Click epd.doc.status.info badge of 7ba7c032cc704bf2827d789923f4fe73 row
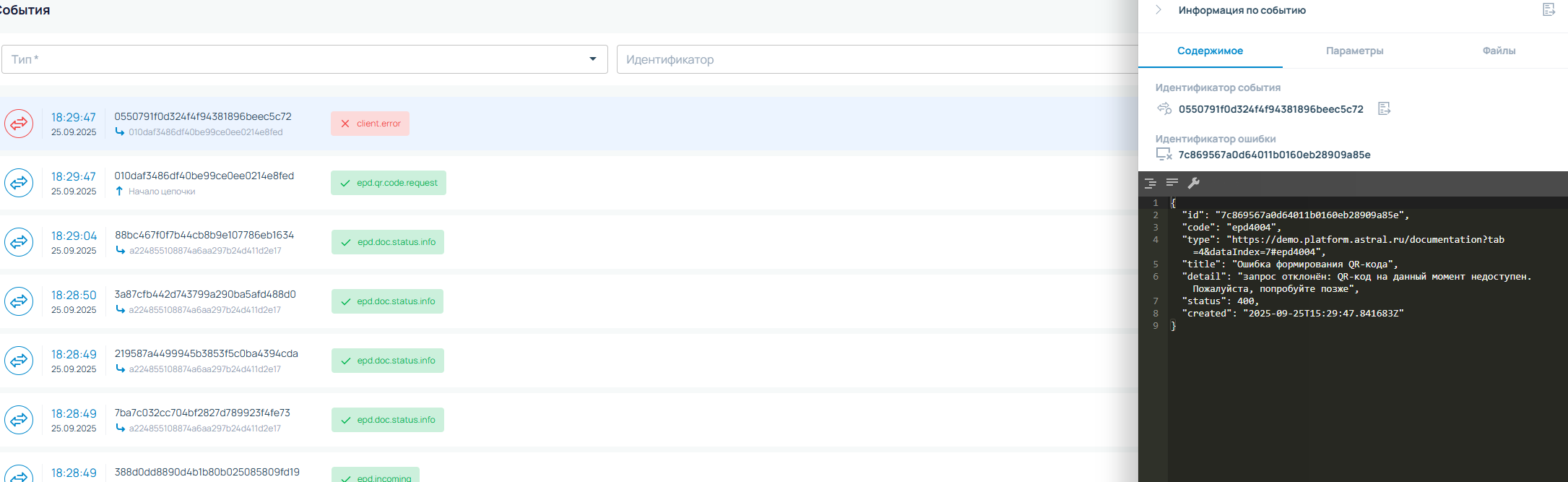Screen dimensions: 1568x482 [x=388, y=420]
